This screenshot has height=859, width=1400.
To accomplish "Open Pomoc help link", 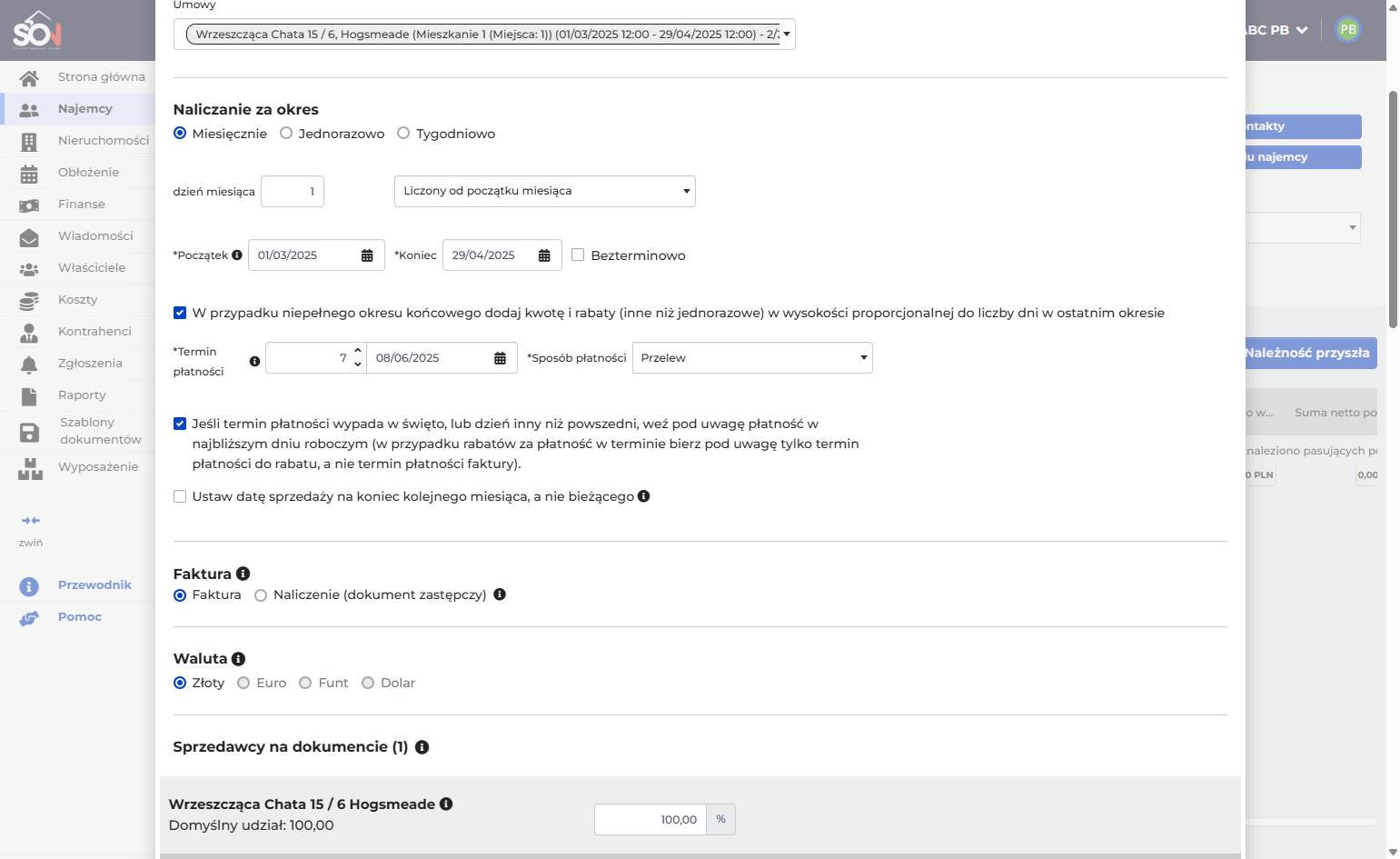I will pos(80,617).
